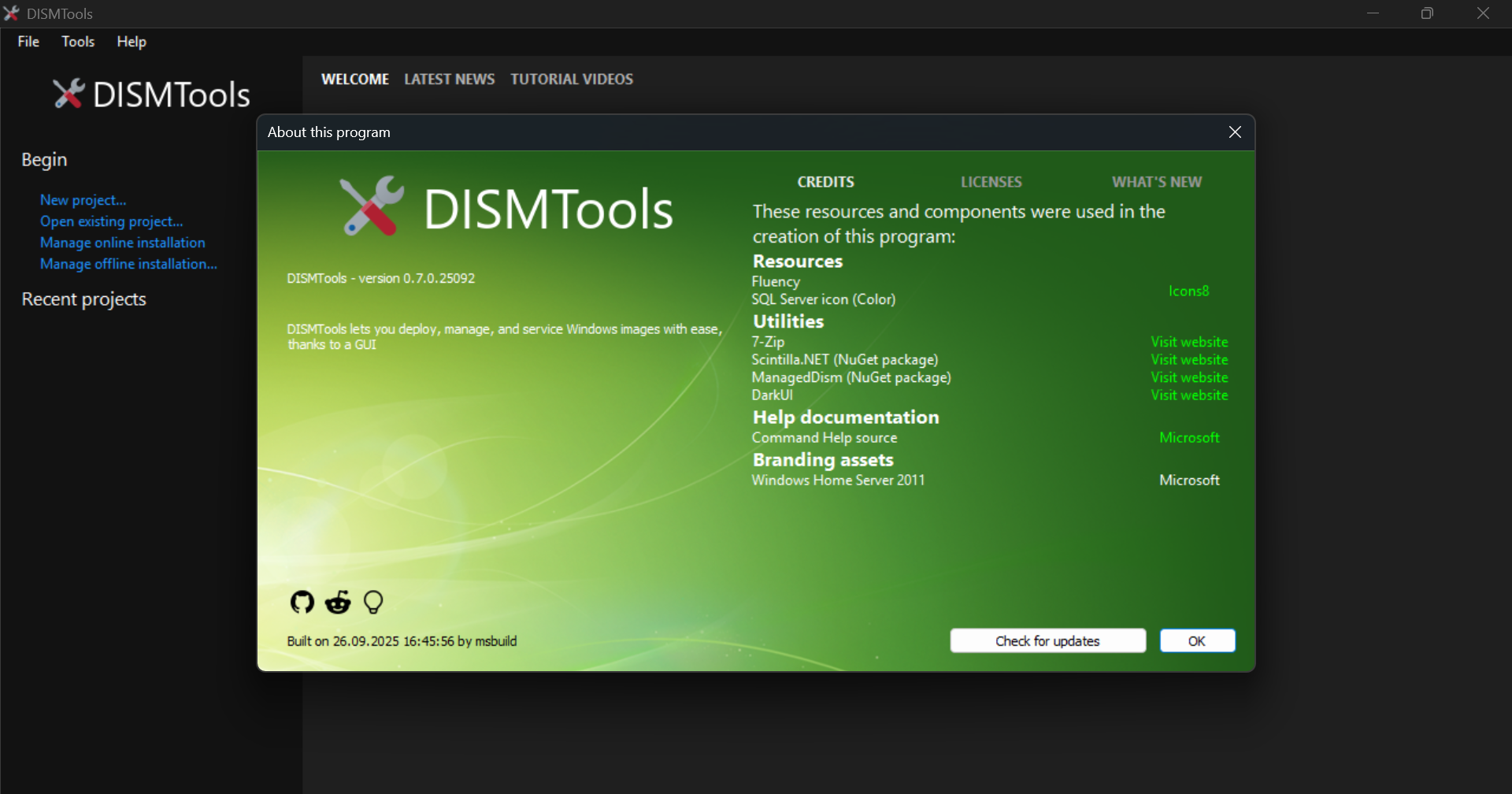
Task: Click the DISMTools wrench logo in dialog
Action: (372, 206)
